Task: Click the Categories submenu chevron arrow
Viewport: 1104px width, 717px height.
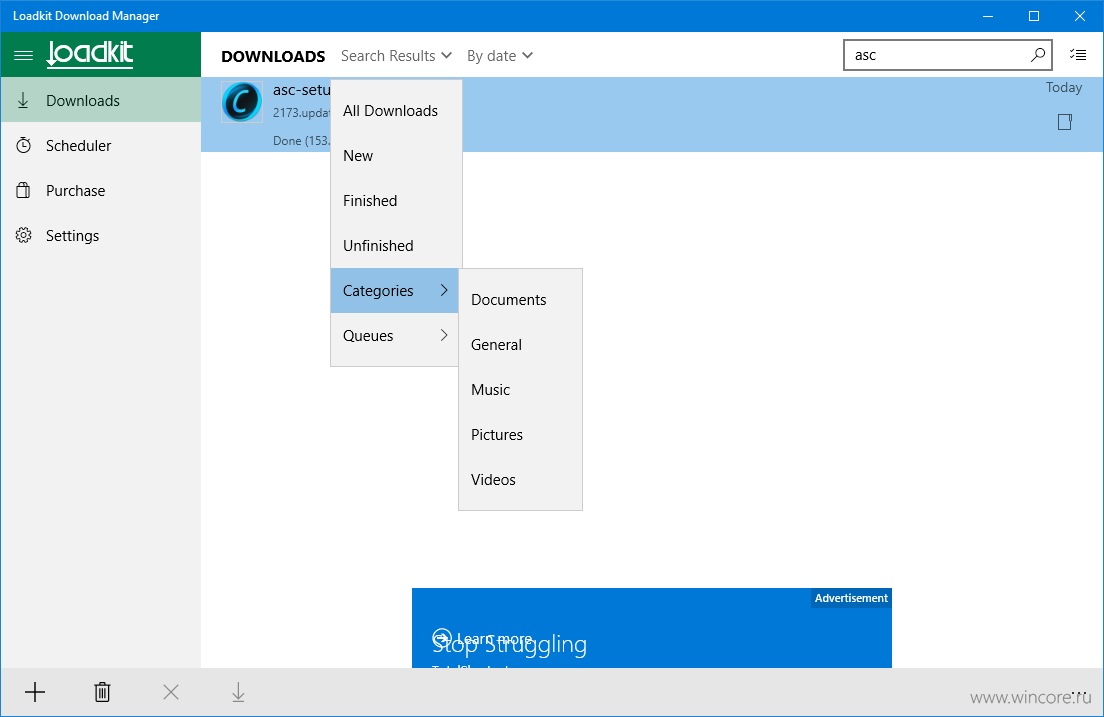Action: tap(444, 290)
